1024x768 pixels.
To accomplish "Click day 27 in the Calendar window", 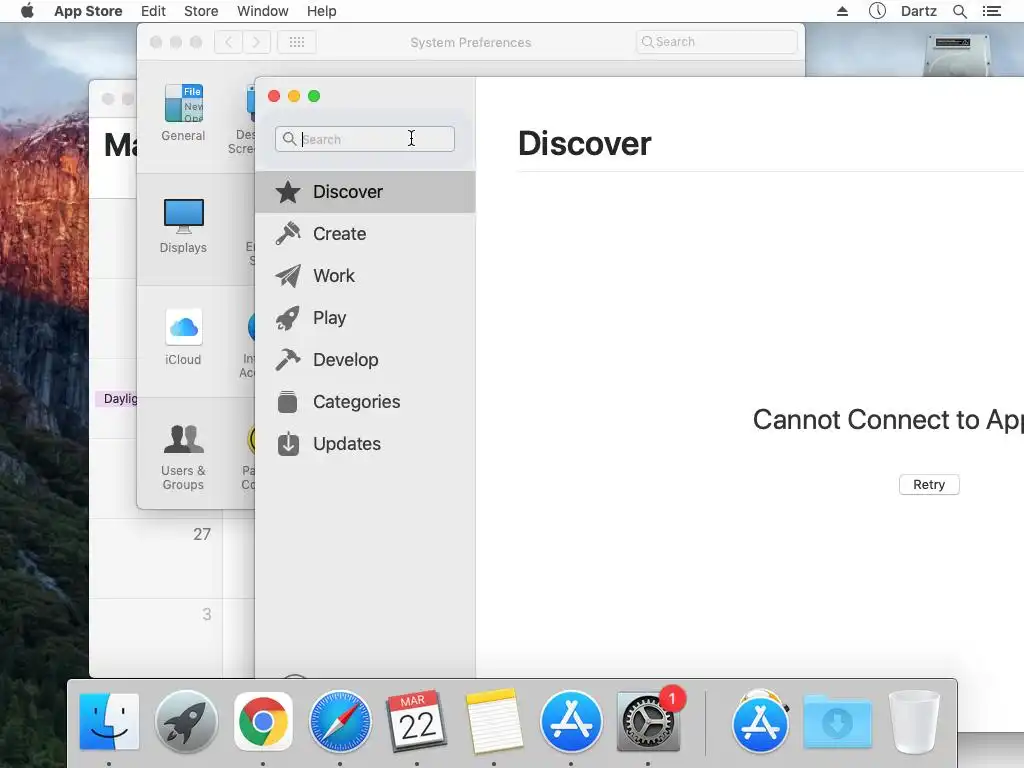I will pyautogui.click(x=202, y=534).
